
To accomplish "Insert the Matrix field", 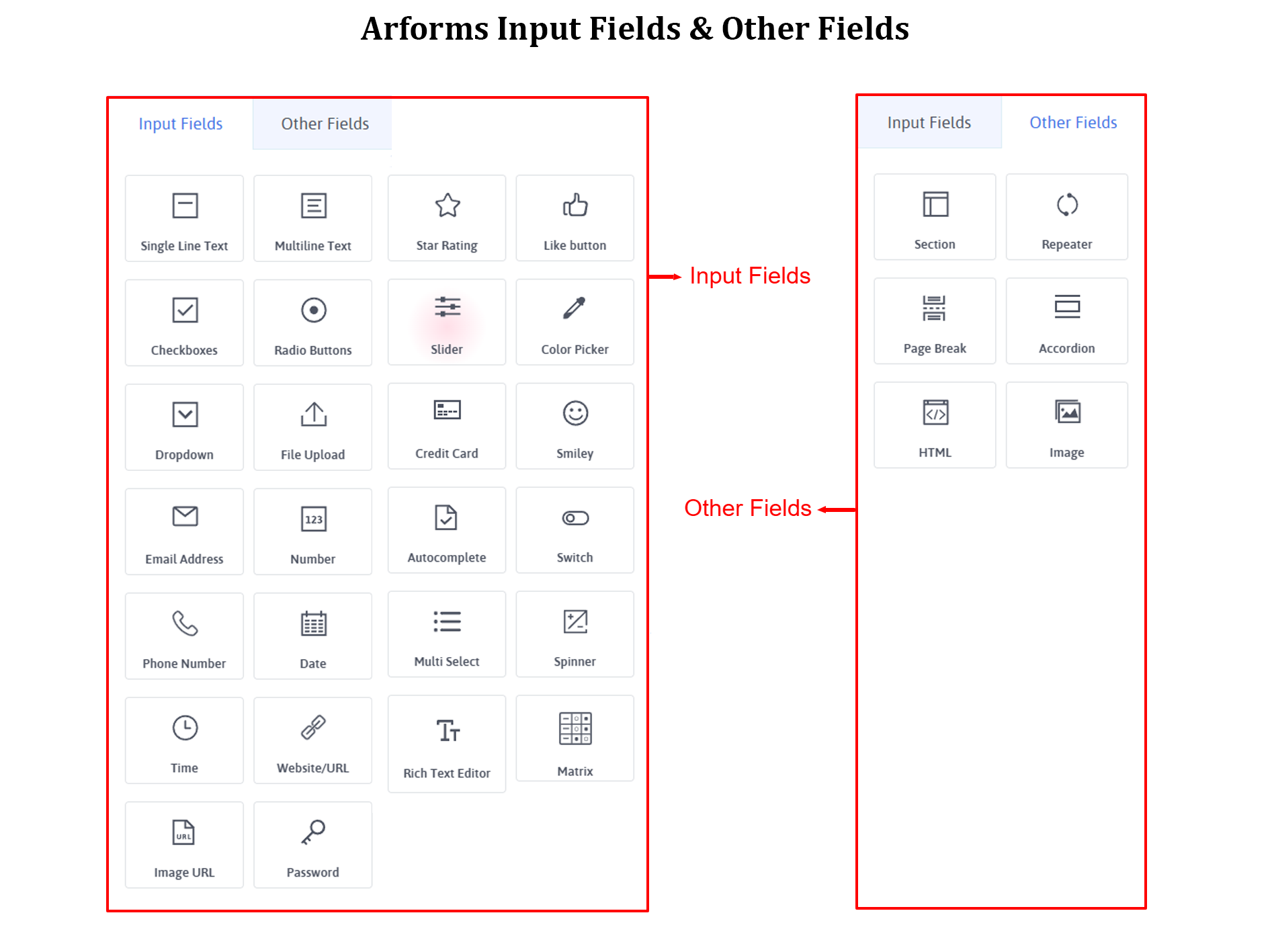I will point(575,738).
